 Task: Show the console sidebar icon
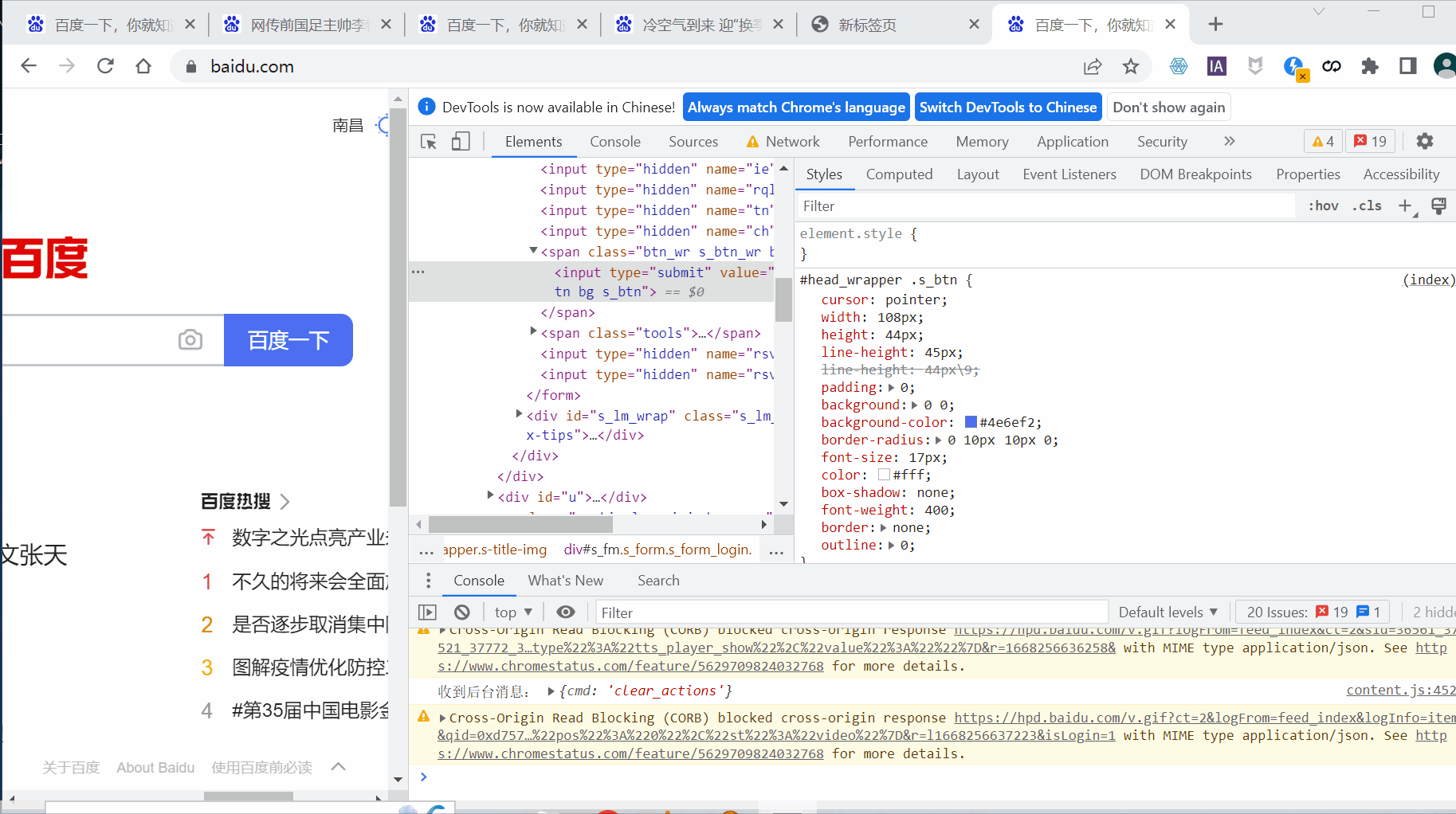tap(428, 612)
